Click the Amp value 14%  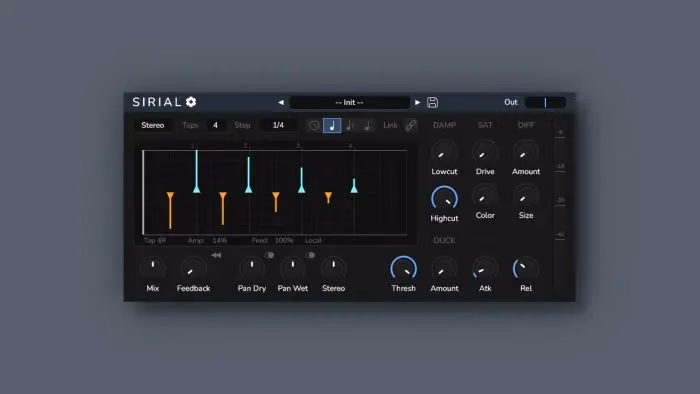pyautogui.click(x=220, y=241)
